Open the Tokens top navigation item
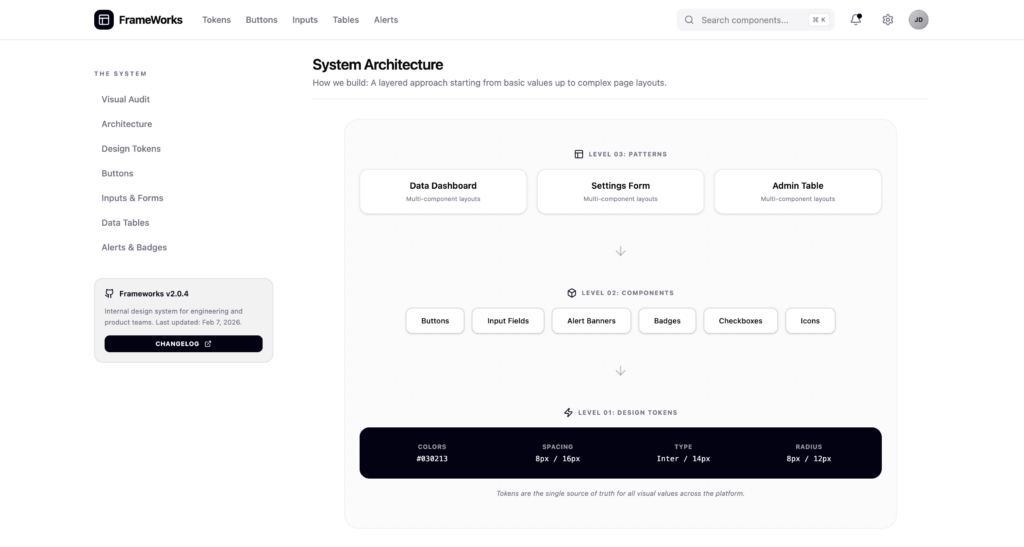This screenshot has height=547, width=1024. click(x=216, y=20)
